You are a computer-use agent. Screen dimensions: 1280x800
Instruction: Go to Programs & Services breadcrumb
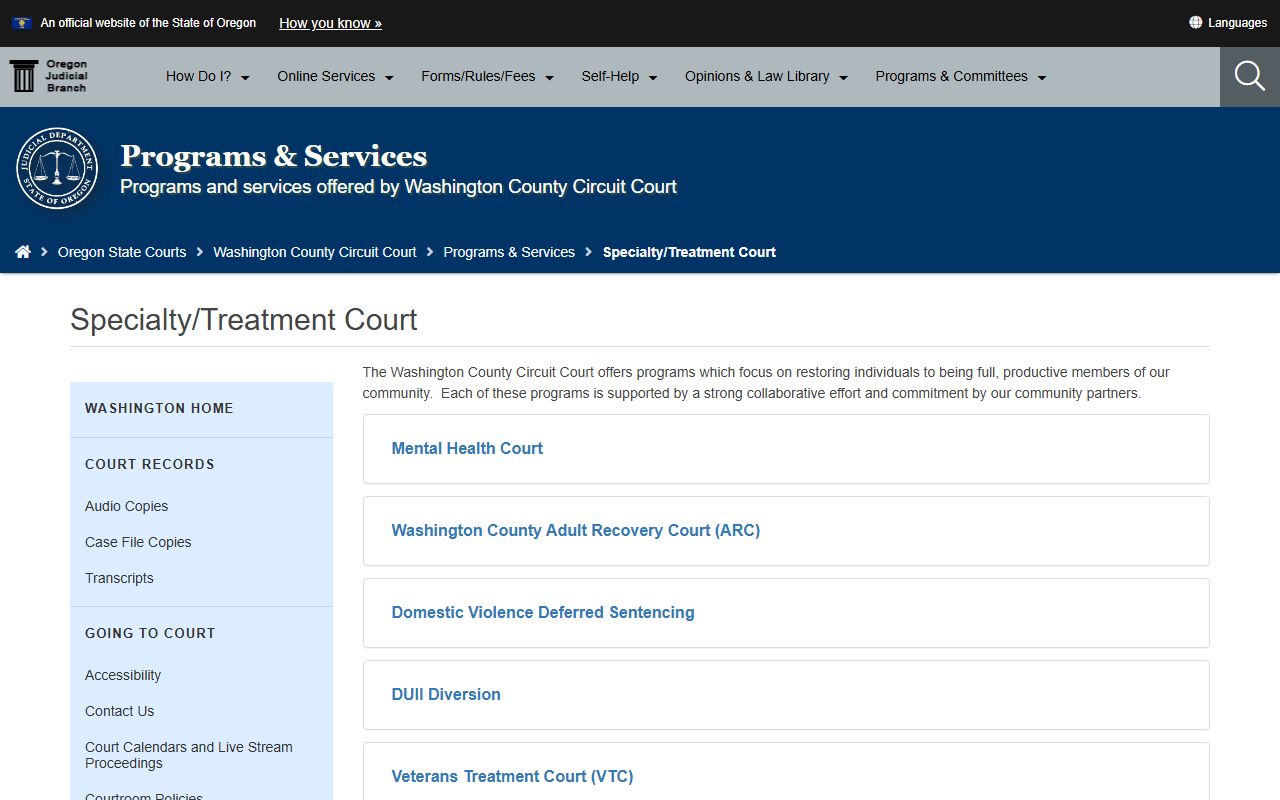(509, 252)
